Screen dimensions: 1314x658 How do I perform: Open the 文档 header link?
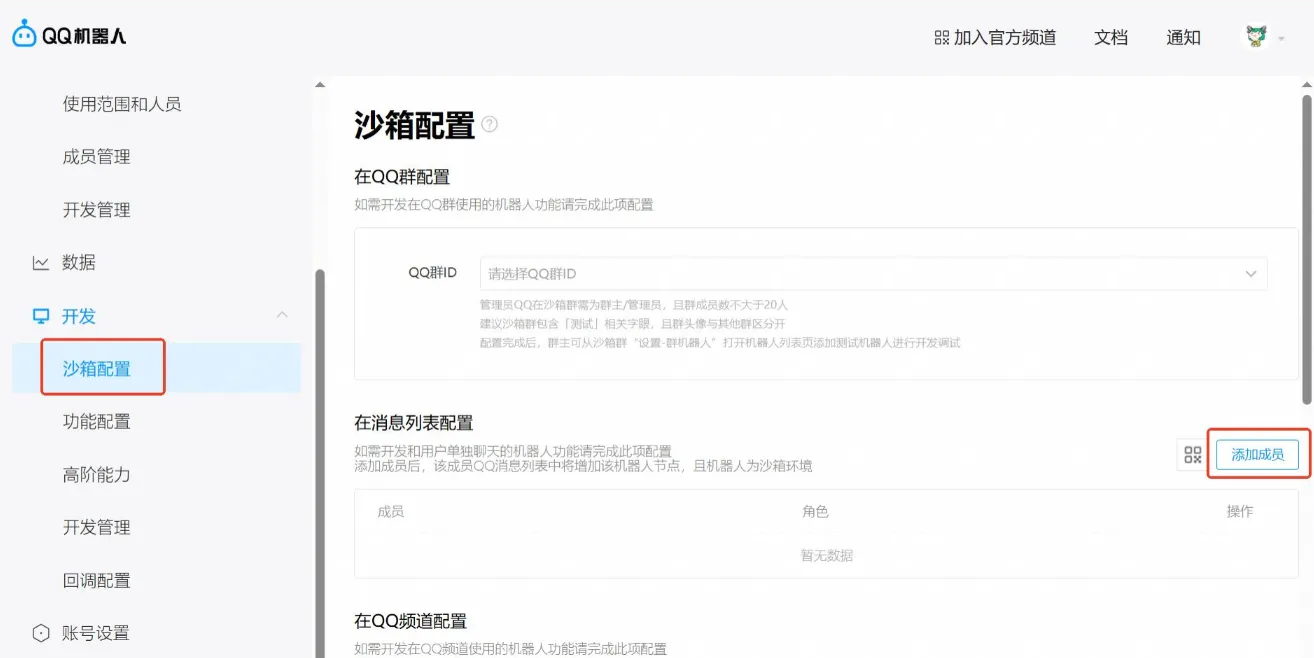click(1111, 38)
